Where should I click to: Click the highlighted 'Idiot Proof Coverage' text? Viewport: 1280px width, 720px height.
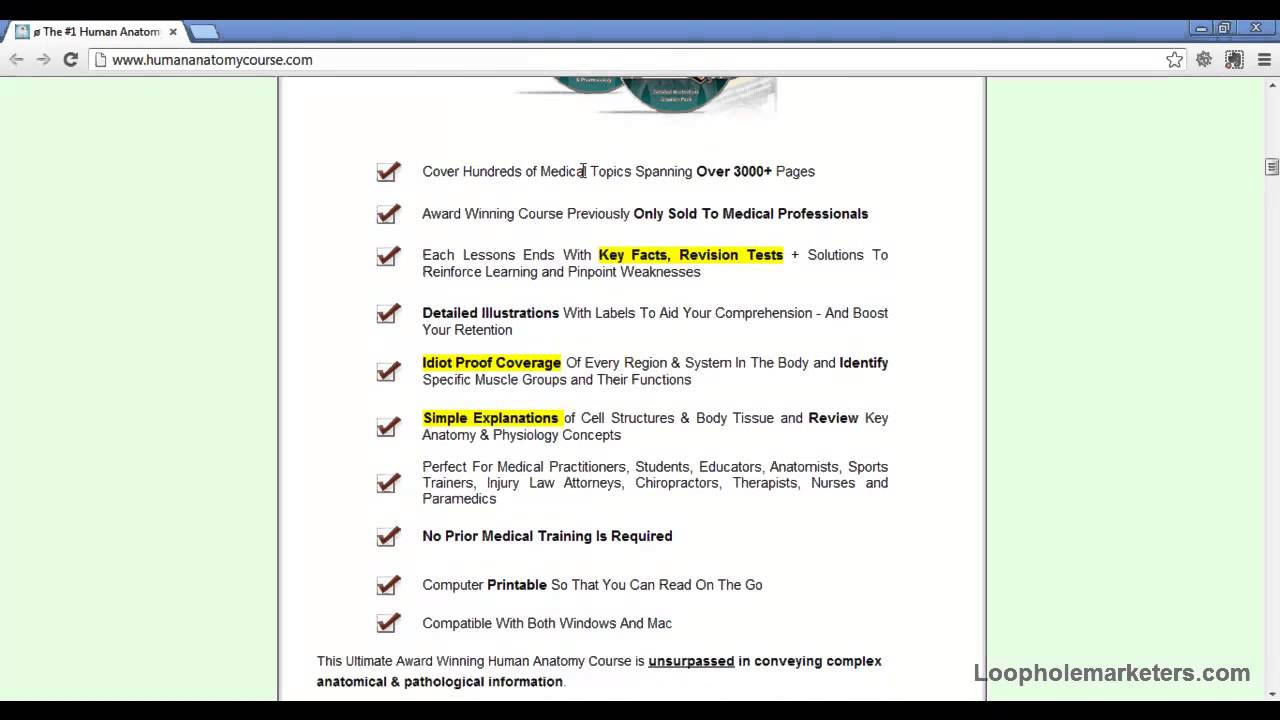491,363
